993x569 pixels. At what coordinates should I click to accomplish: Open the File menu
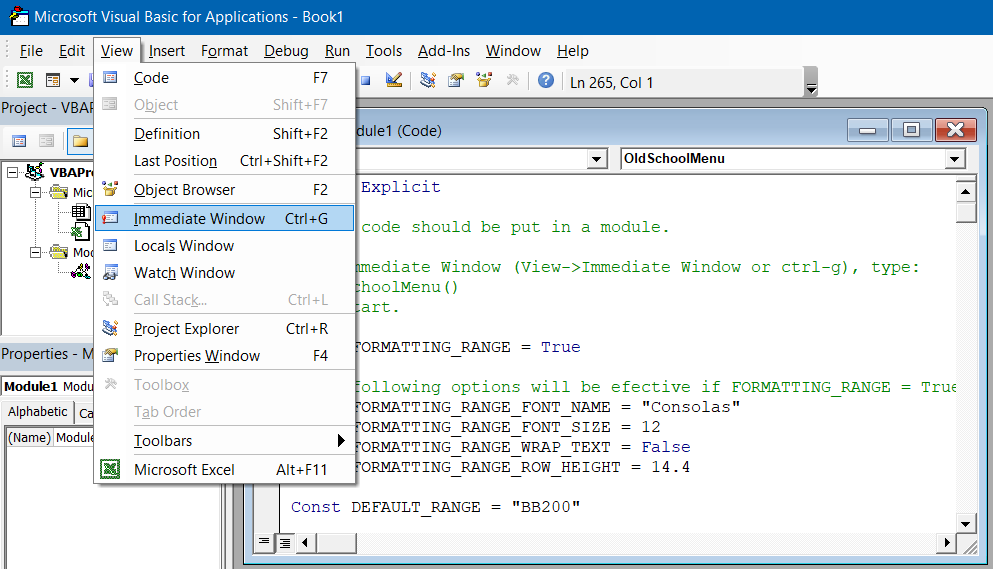pyautogui.click(x=31, y=51)
